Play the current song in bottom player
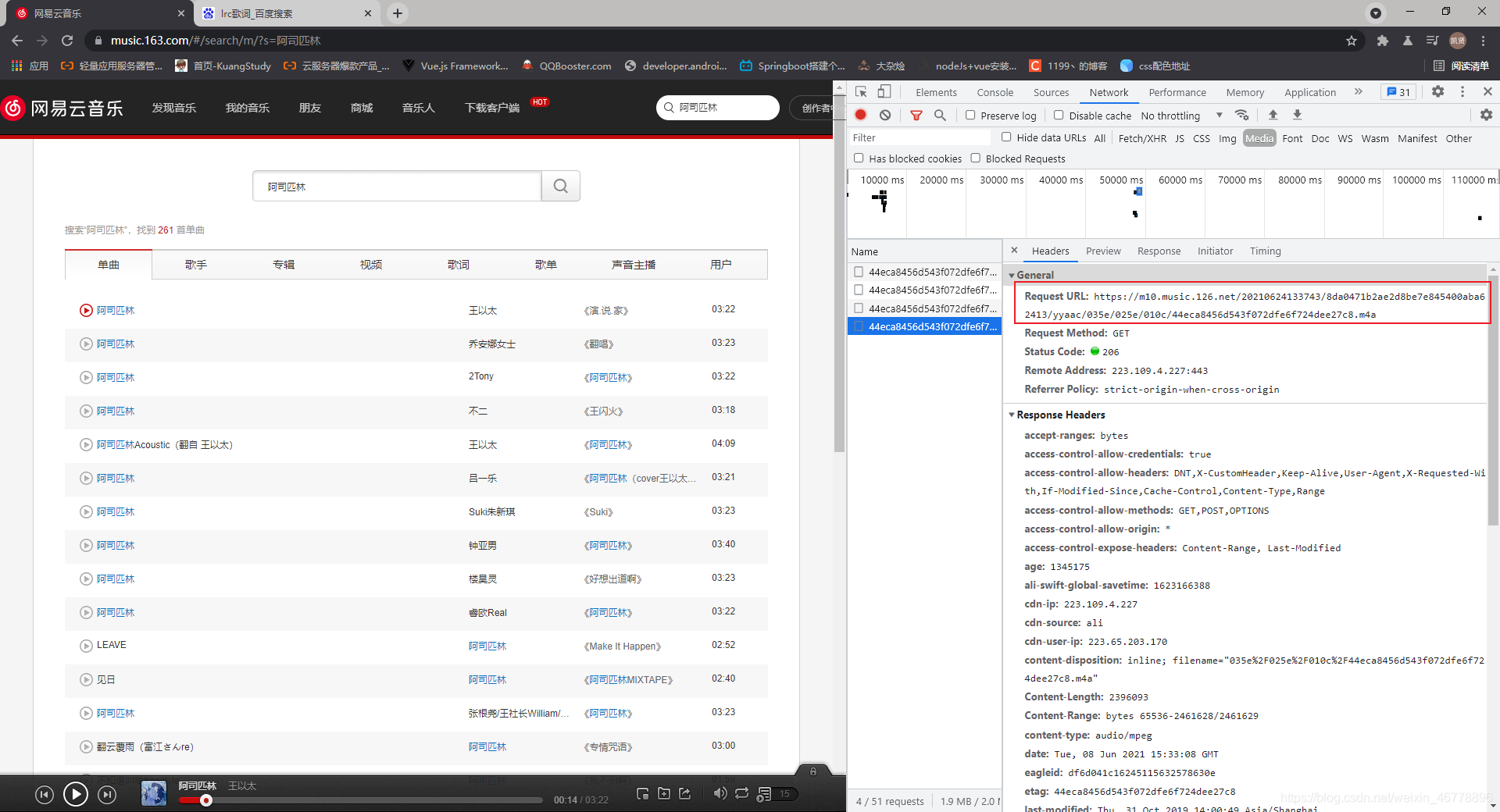 point(75,795)
